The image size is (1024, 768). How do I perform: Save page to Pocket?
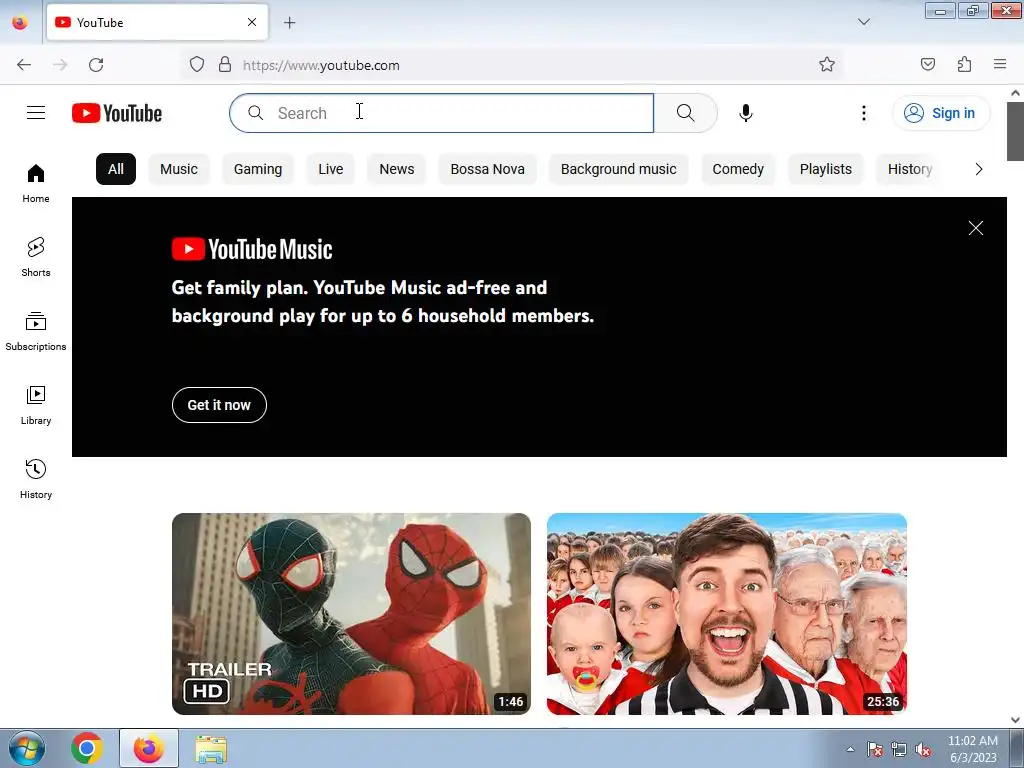tap(927, 64)
